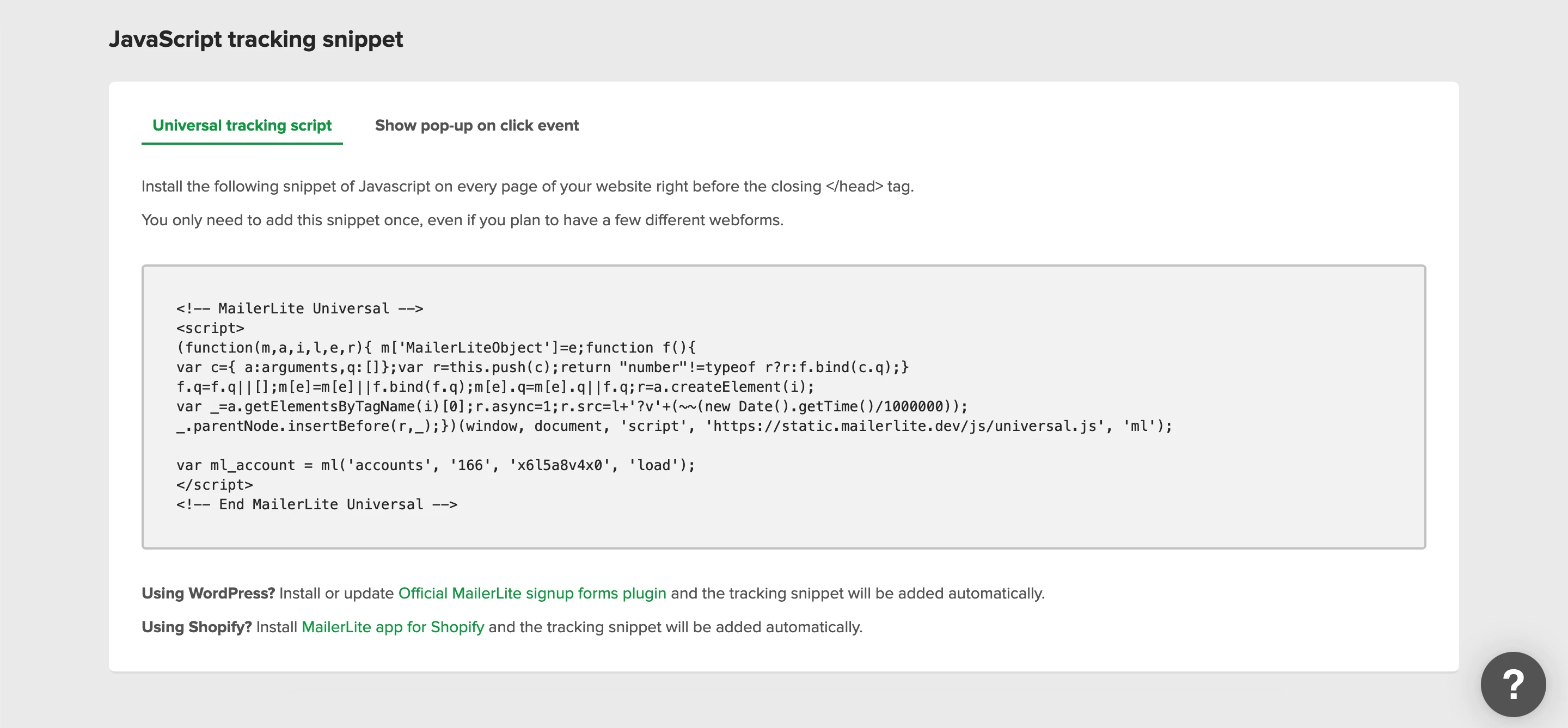The height and width of the screenshot is (728, 1568).
Task: Follow the MailerLite app for Shopify link
Action: pyautogui.click(x=393, y=627)
